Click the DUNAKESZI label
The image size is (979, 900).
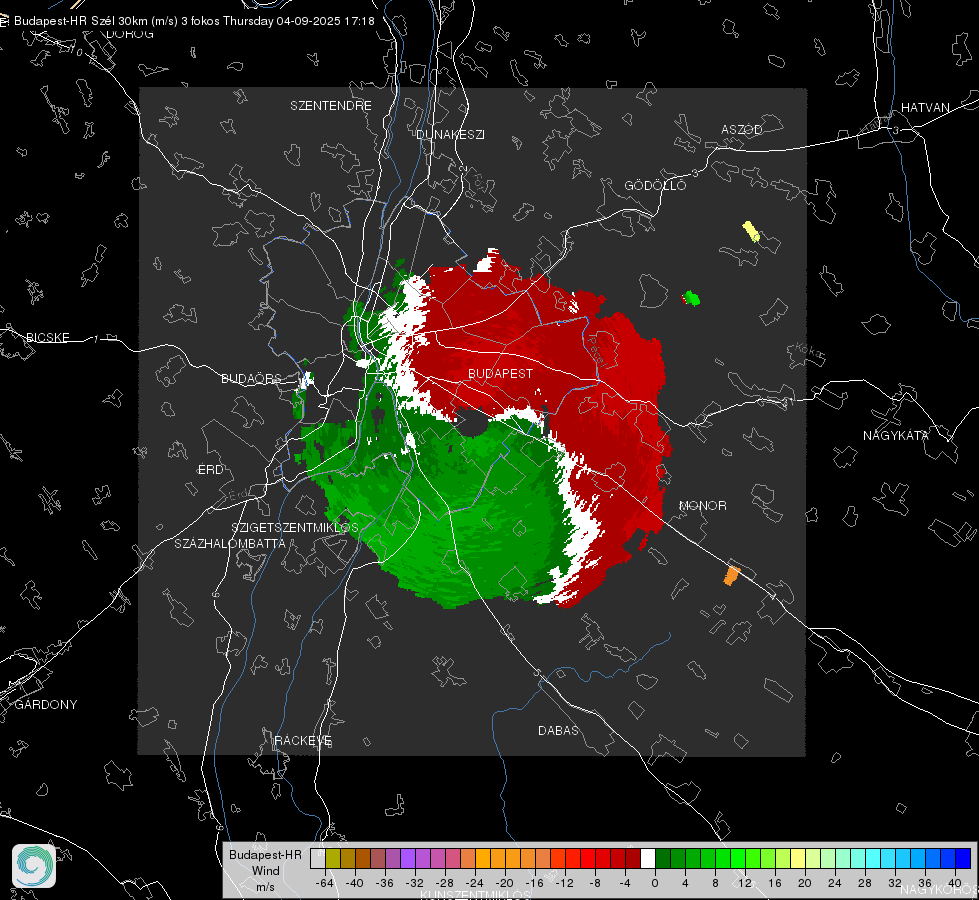click(x=450, y=134)
